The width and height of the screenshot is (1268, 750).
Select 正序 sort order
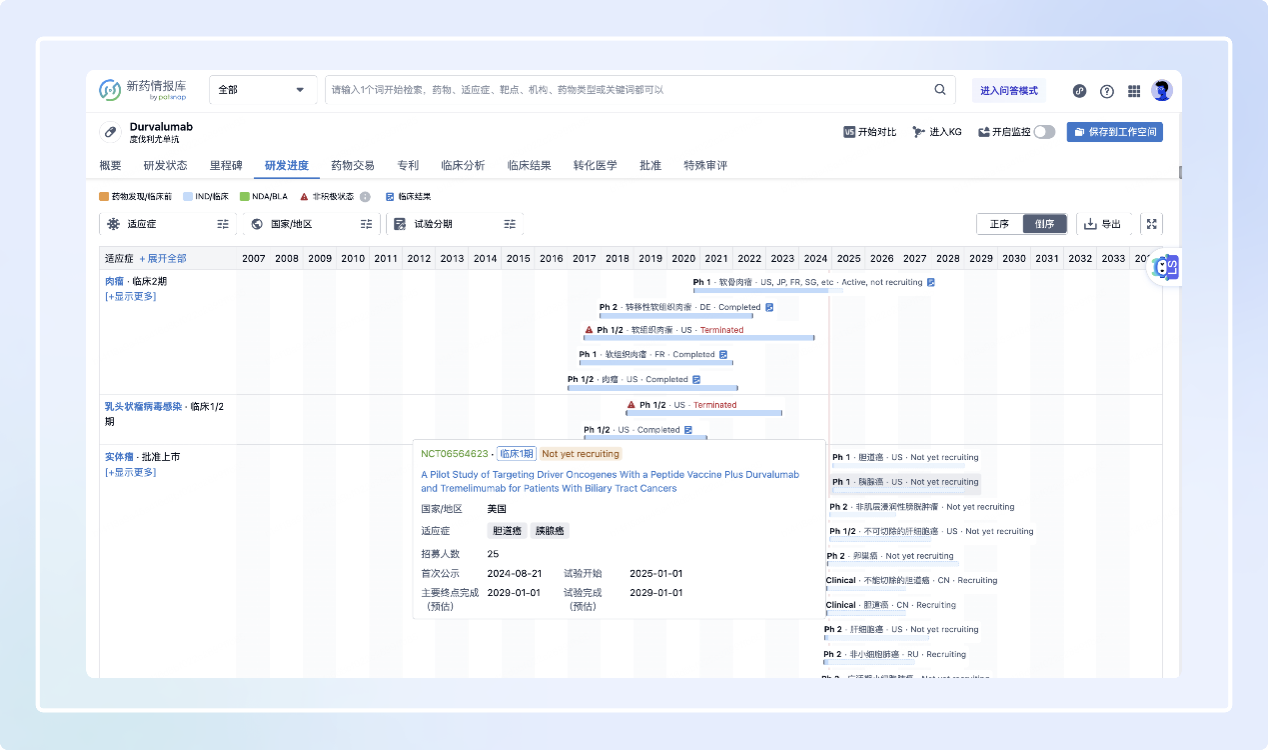coord(999,224)
